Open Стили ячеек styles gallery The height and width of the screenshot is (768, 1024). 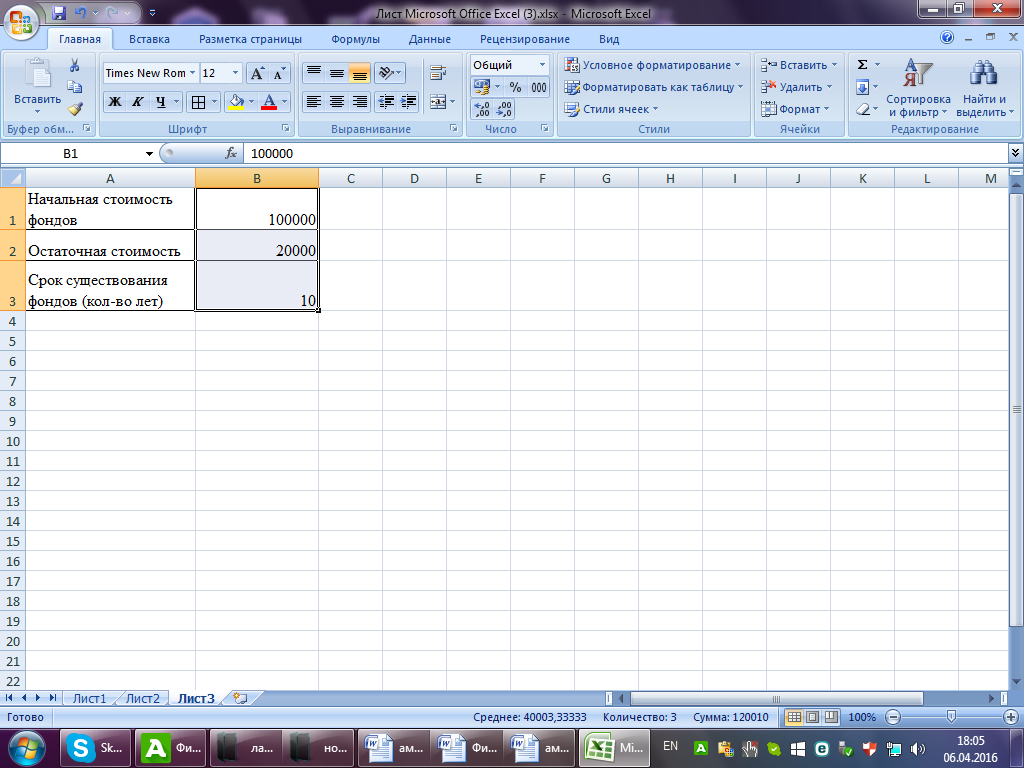tap(611, 109)
